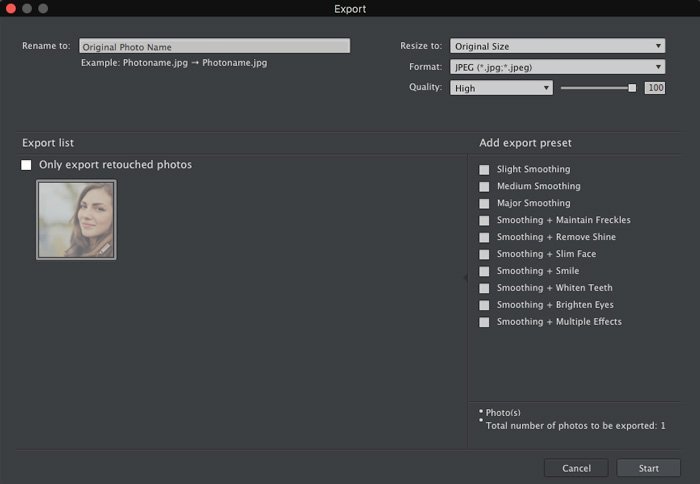Image resolution: width=700 pixels, height=484 pixels.
Task: Enable Smoothing + Smile preset
Action: 485,272
